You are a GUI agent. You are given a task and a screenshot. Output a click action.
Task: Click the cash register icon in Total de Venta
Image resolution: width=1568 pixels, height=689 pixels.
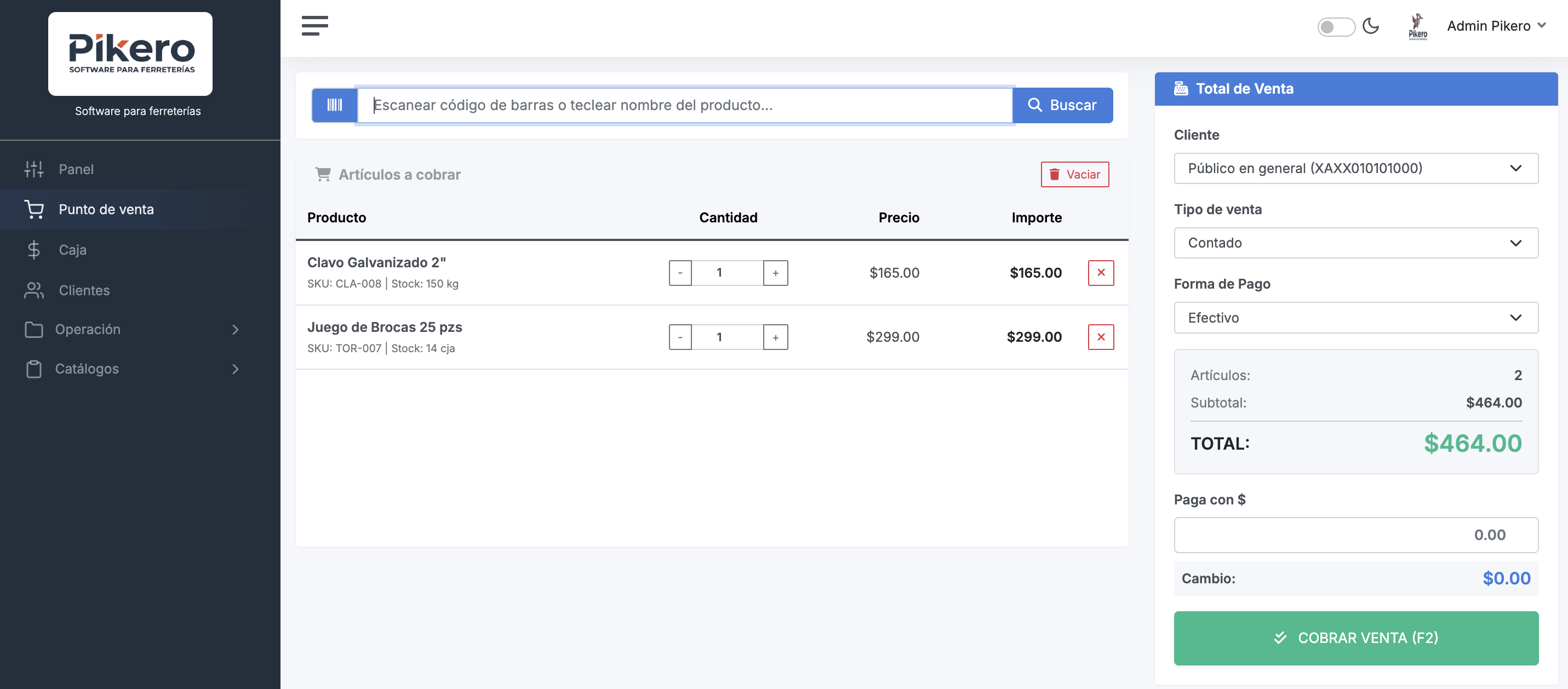coord(1180,88)
